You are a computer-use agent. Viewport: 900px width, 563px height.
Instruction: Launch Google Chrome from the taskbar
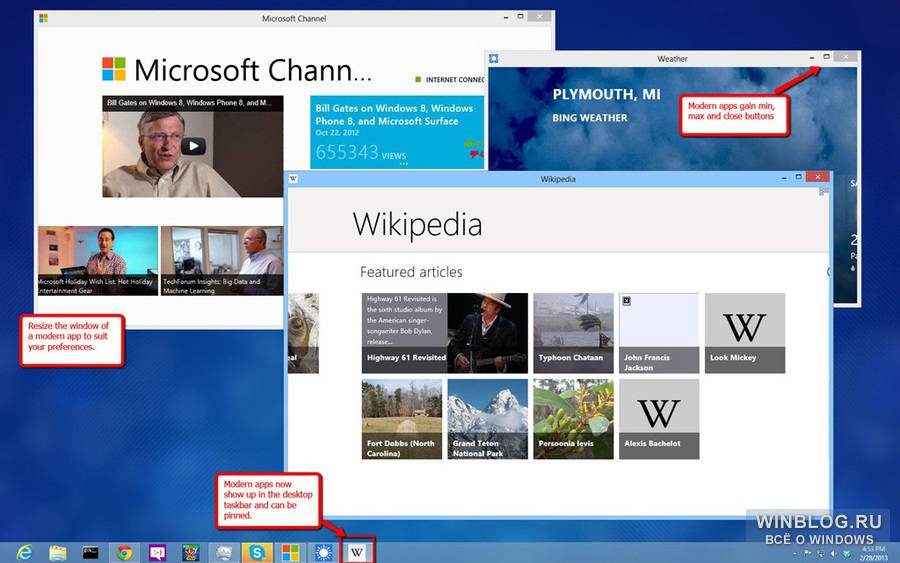pos(123,553)
